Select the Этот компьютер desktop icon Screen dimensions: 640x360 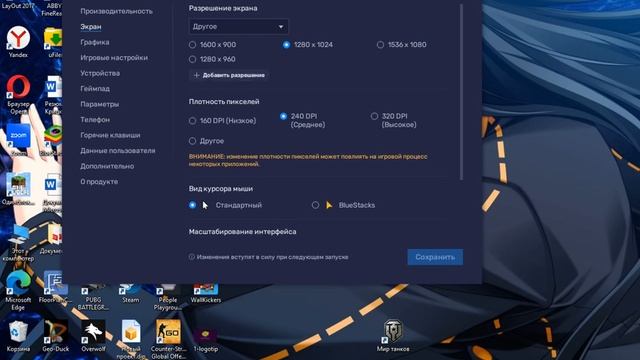18,242
